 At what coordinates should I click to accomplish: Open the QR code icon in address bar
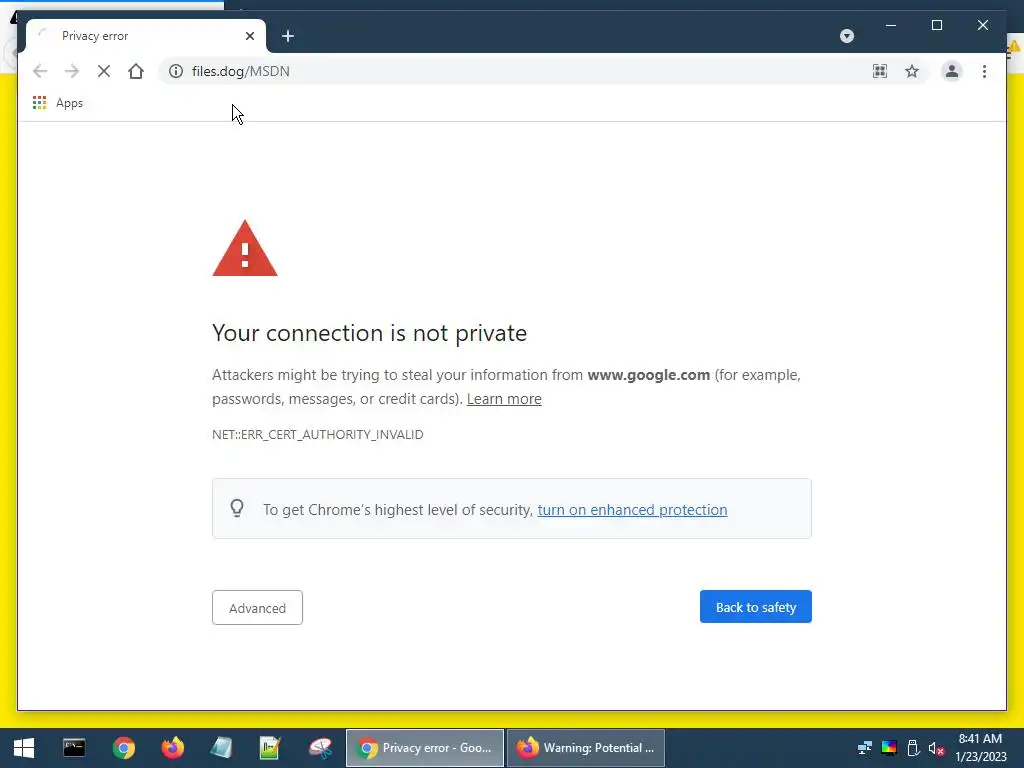pos(880,71)
